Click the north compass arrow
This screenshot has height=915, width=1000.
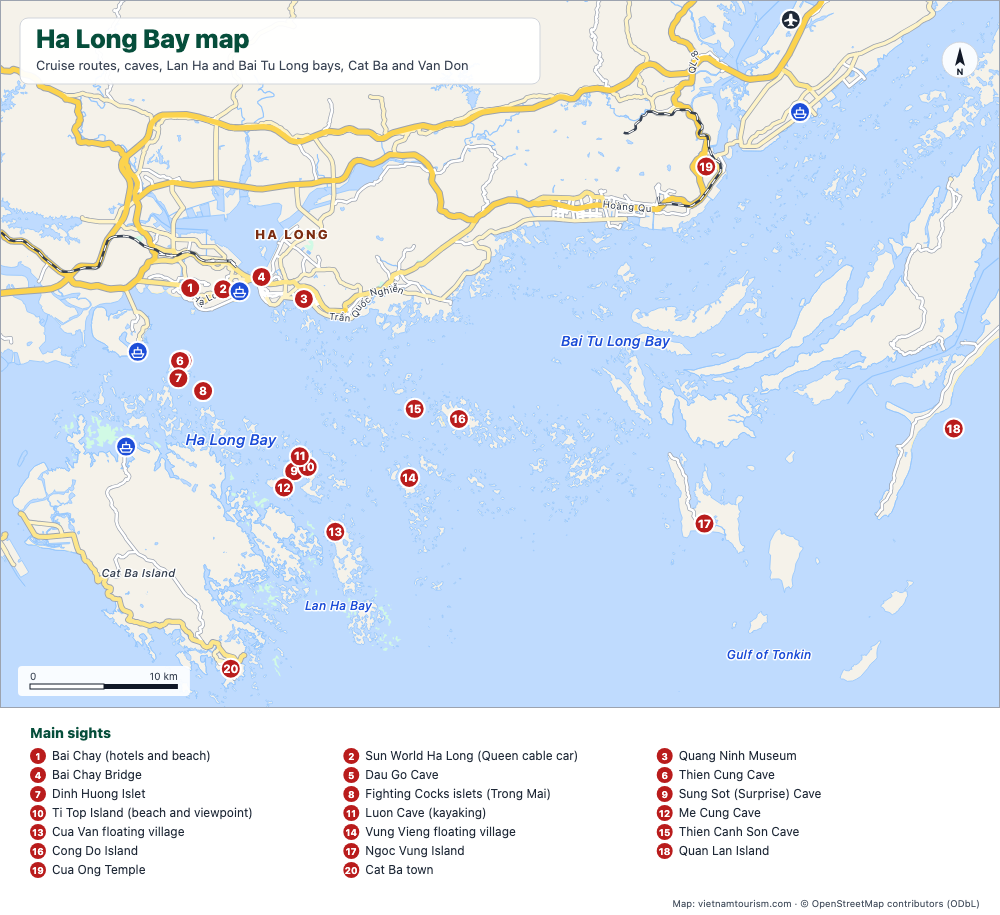point(960,61)
